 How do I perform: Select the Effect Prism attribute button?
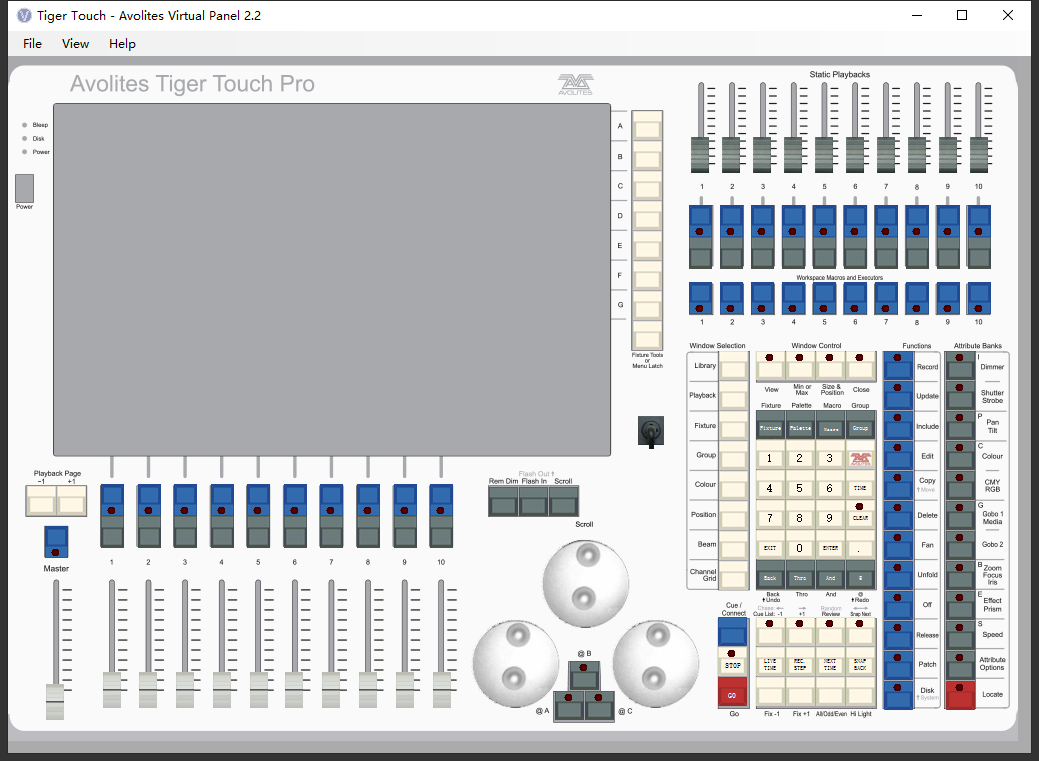[x=959, y=605]
